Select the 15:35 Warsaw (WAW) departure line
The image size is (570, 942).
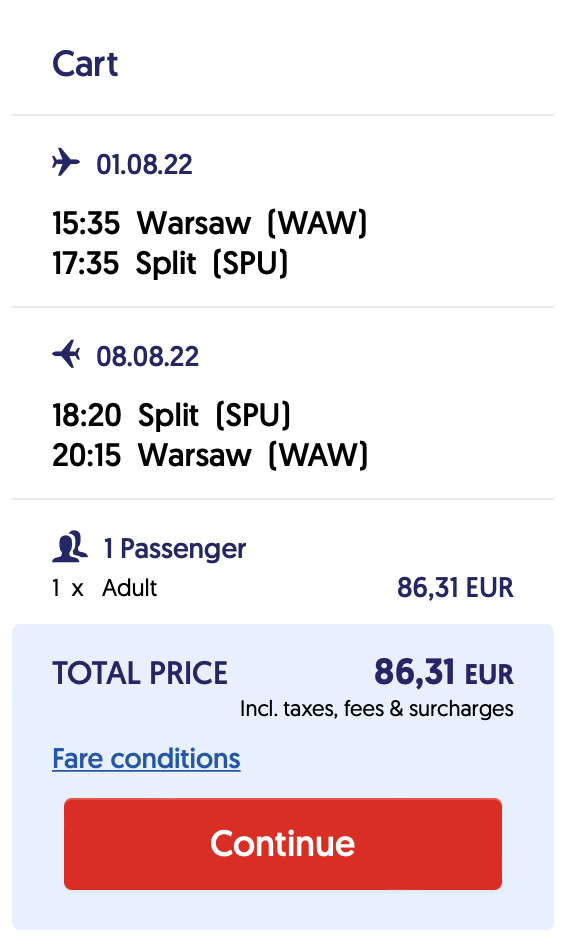[x=210, y=223]
